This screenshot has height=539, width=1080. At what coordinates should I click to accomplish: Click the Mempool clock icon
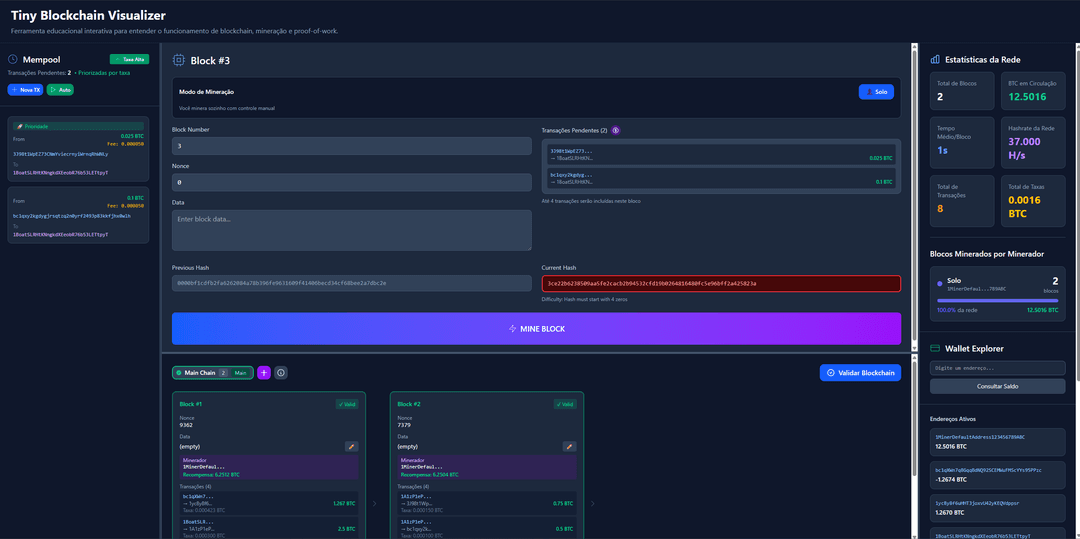(13, 60)
